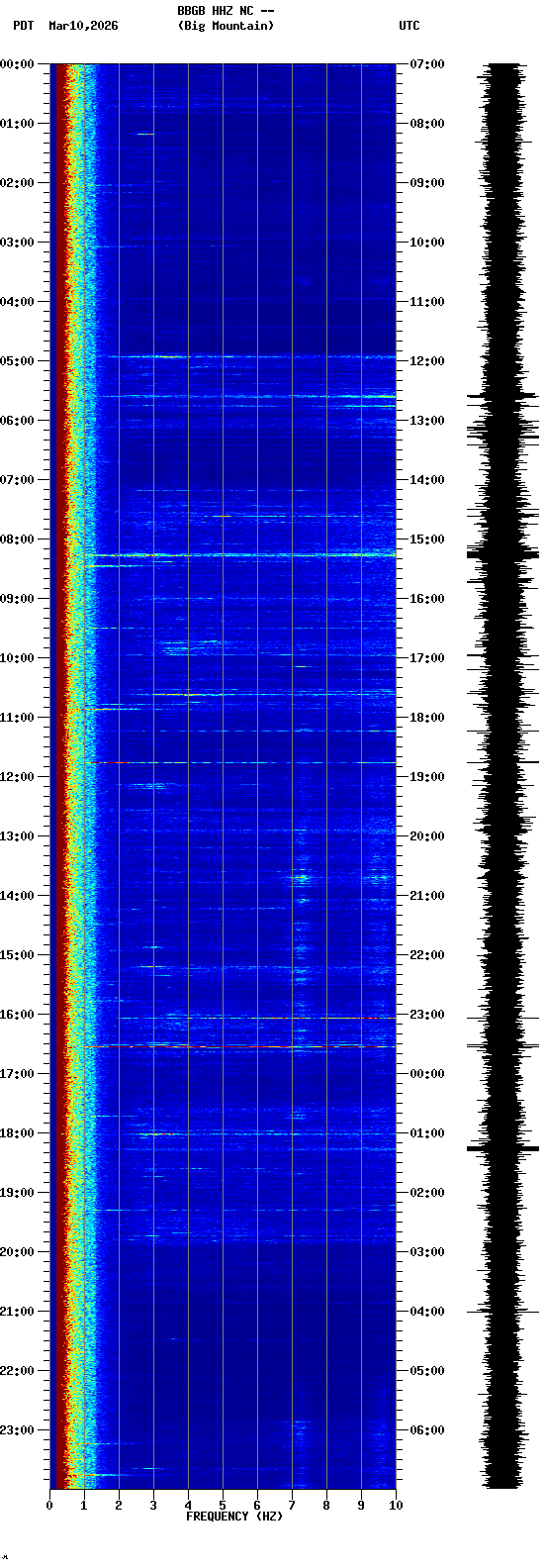Click the PDT time label '23:00'
This screenshot has width=546, height=1568.
point(17,1430)
